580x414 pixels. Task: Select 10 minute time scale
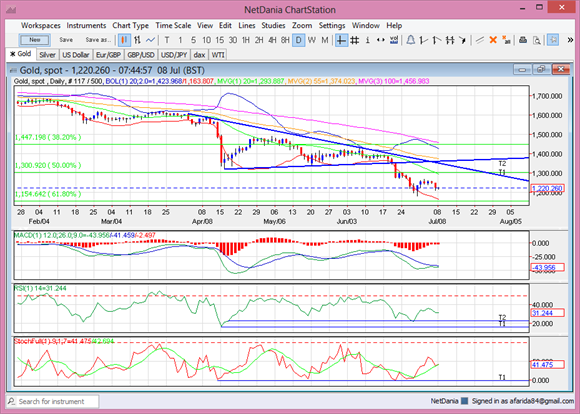(206, 40)
